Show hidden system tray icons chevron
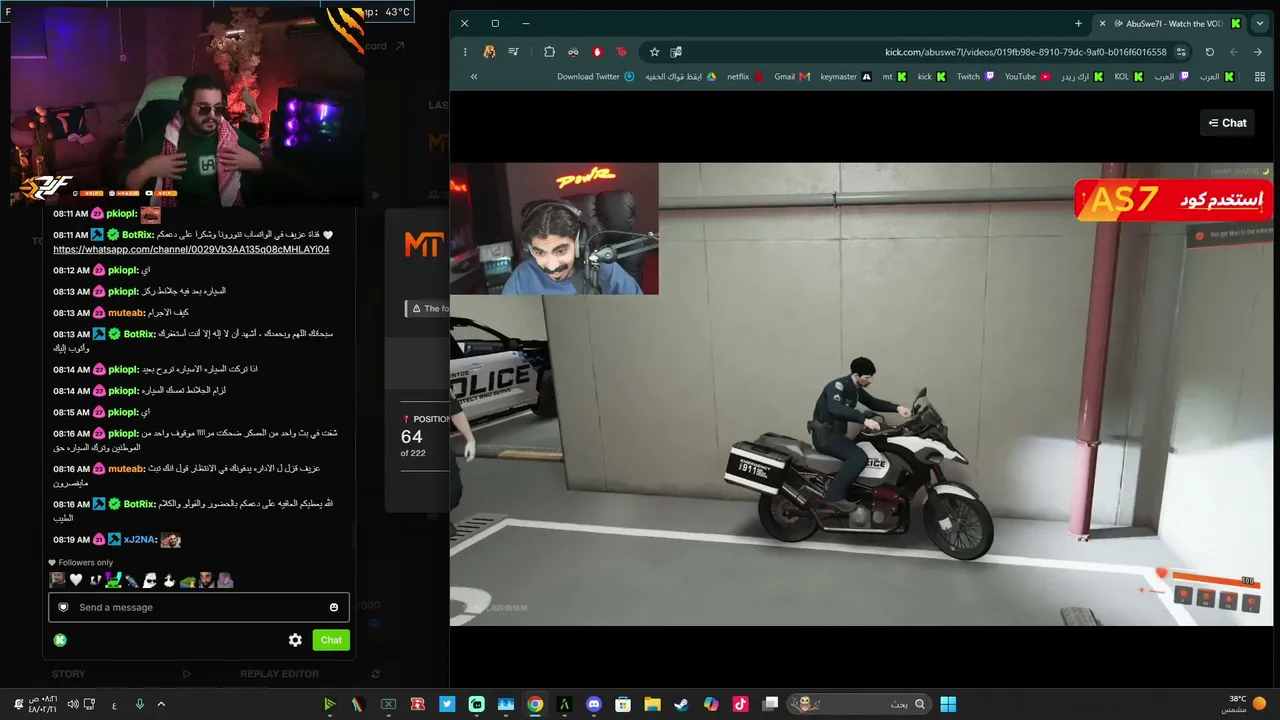The height and width of the screenshot is (720, 1280). (160, 704)
